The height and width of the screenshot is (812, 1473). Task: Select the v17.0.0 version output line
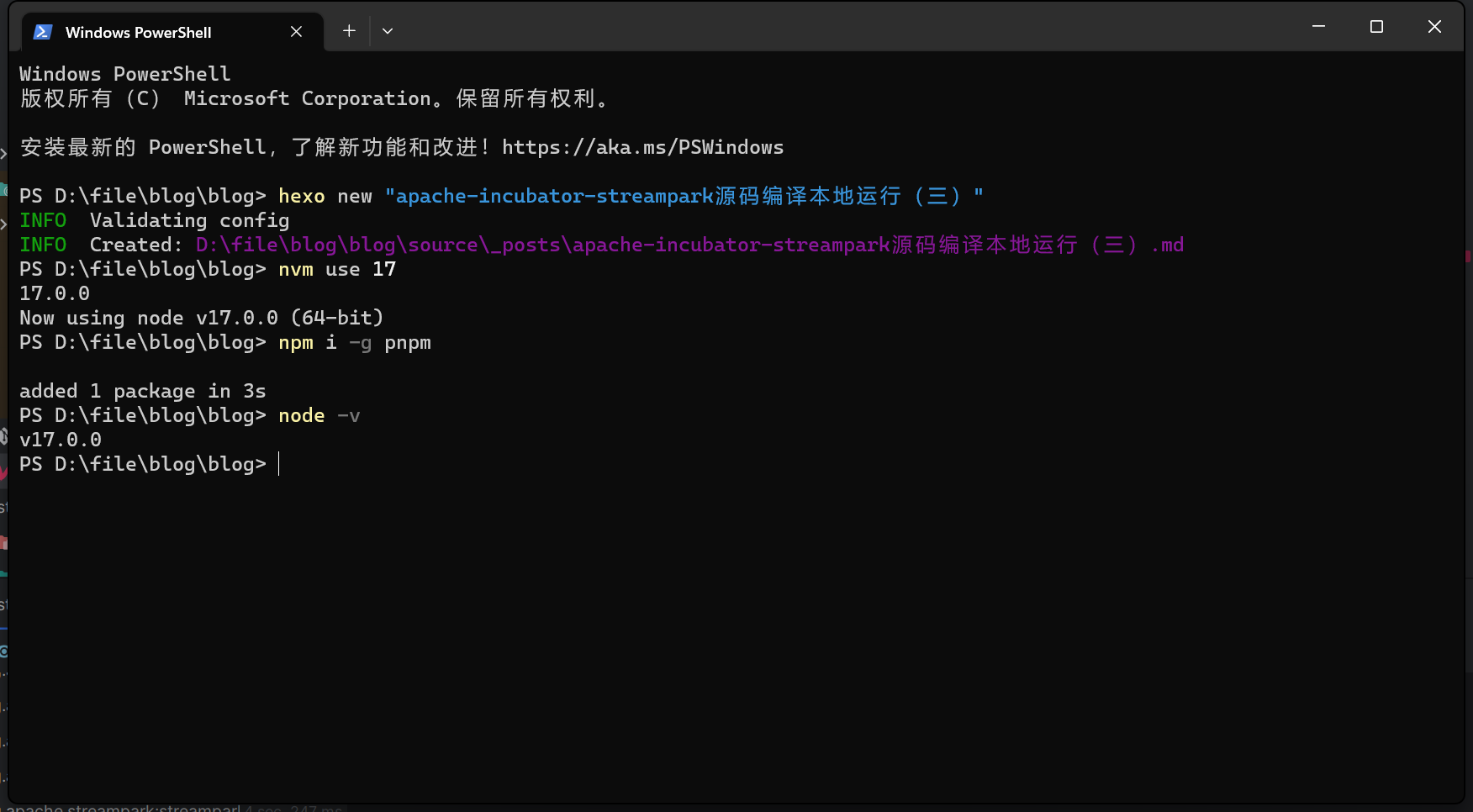(60, 440)
